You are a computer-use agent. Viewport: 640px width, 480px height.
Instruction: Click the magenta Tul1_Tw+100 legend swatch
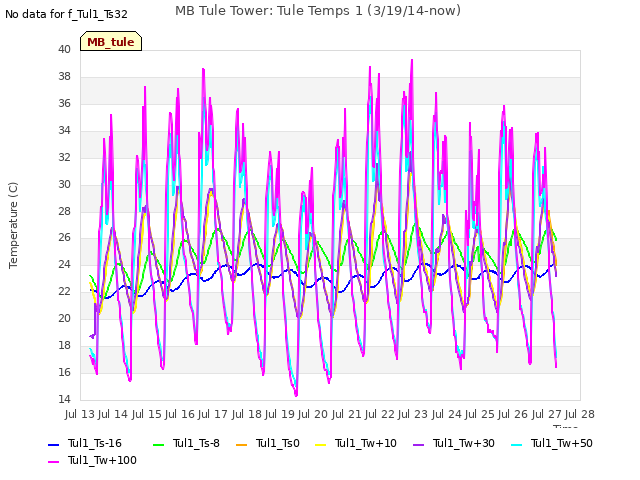coord(53,462)
